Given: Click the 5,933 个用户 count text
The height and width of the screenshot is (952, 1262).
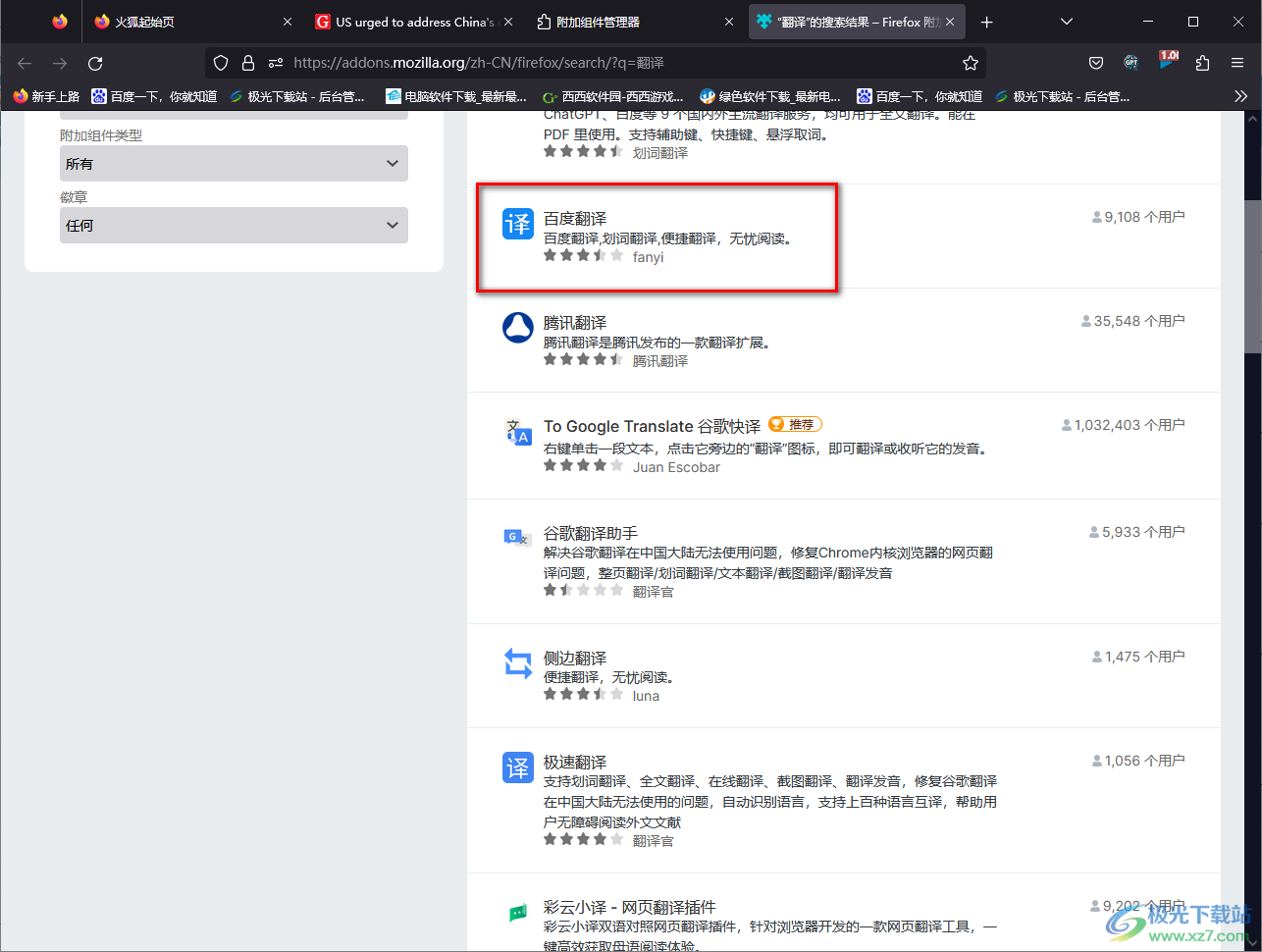Looking at the screenshot, I should click(x=1143, y=532).
